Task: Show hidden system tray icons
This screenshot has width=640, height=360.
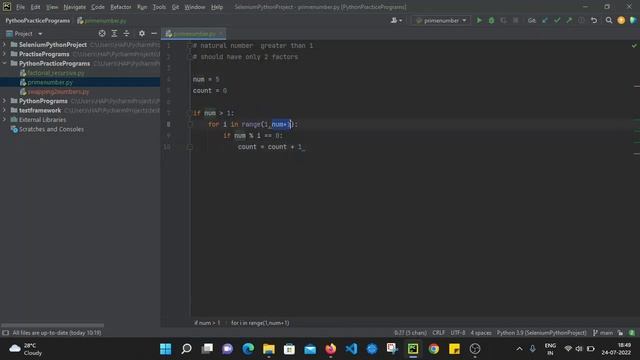Action: click(519, 349)
